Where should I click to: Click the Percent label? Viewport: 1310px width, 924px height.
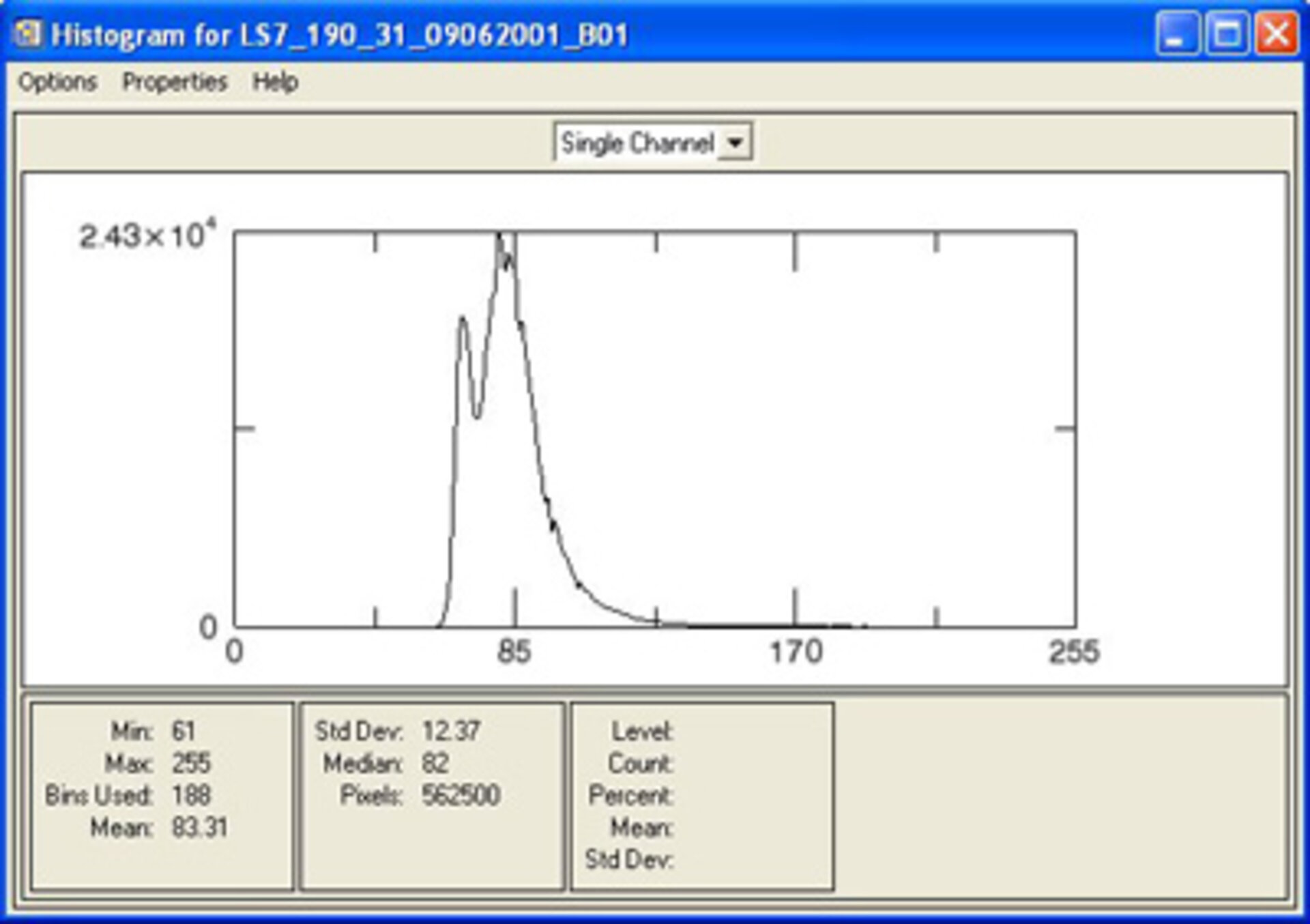[630, 795]
